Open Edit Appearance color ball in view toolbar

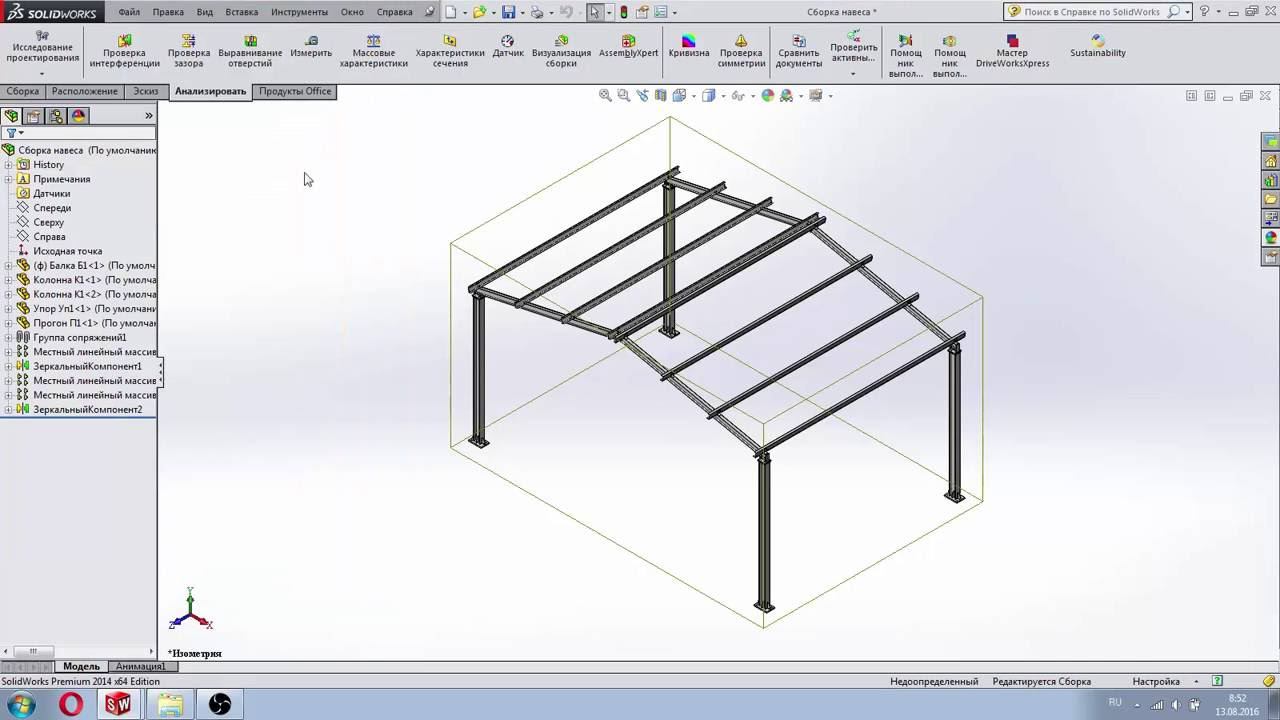point(768,95)
